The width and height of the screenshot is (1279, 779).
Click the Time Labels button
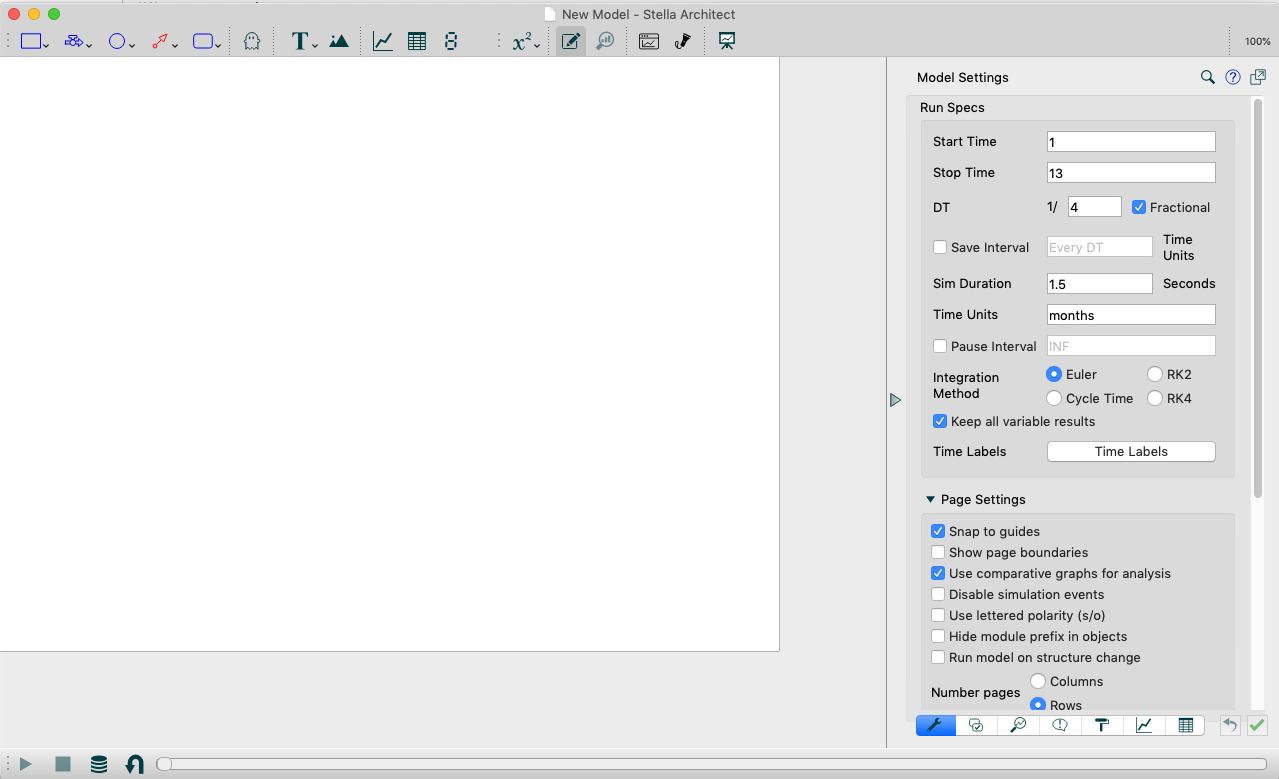(x=1131, y=452)
